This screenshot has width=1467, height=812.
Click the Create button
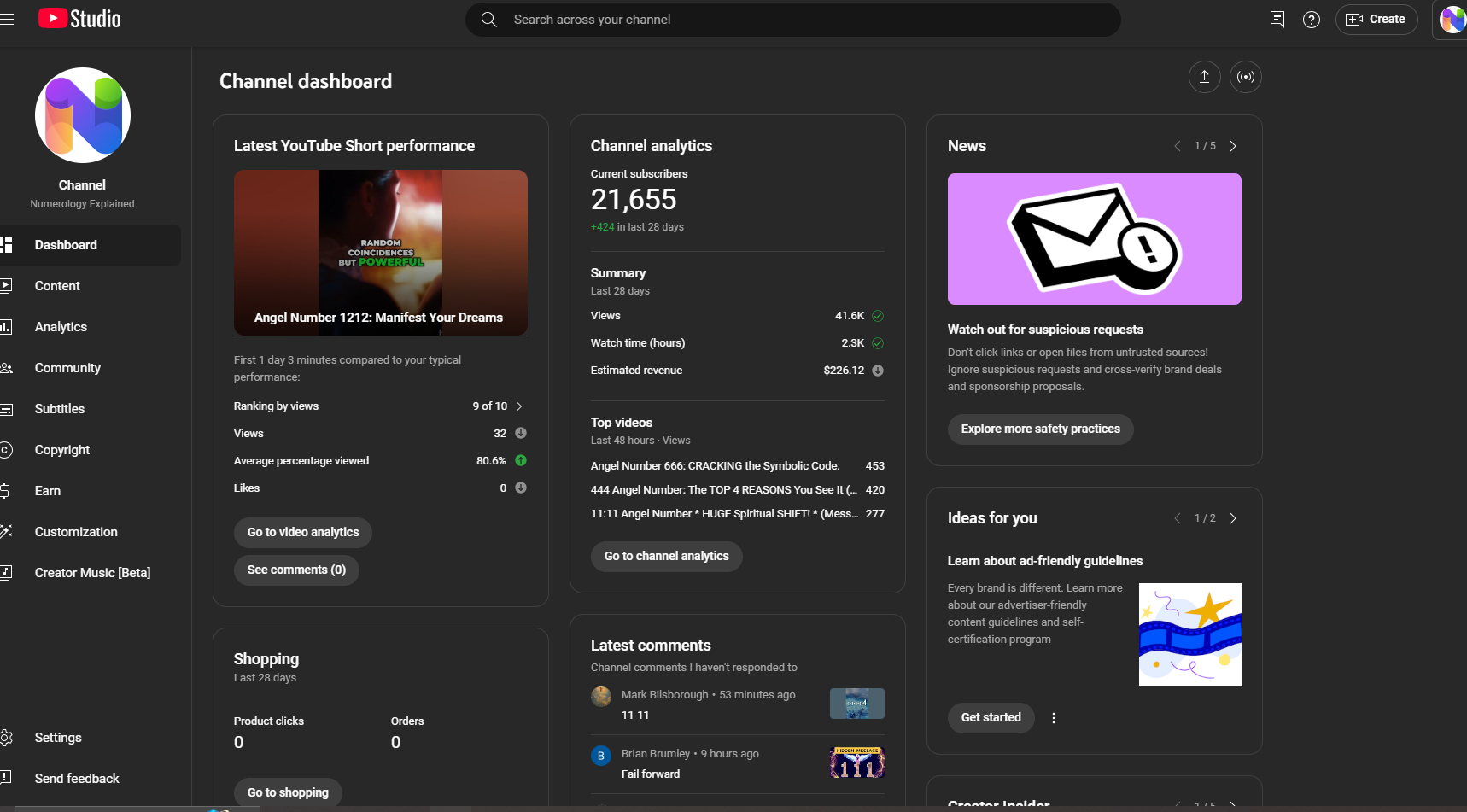[x=1376, y=19]
